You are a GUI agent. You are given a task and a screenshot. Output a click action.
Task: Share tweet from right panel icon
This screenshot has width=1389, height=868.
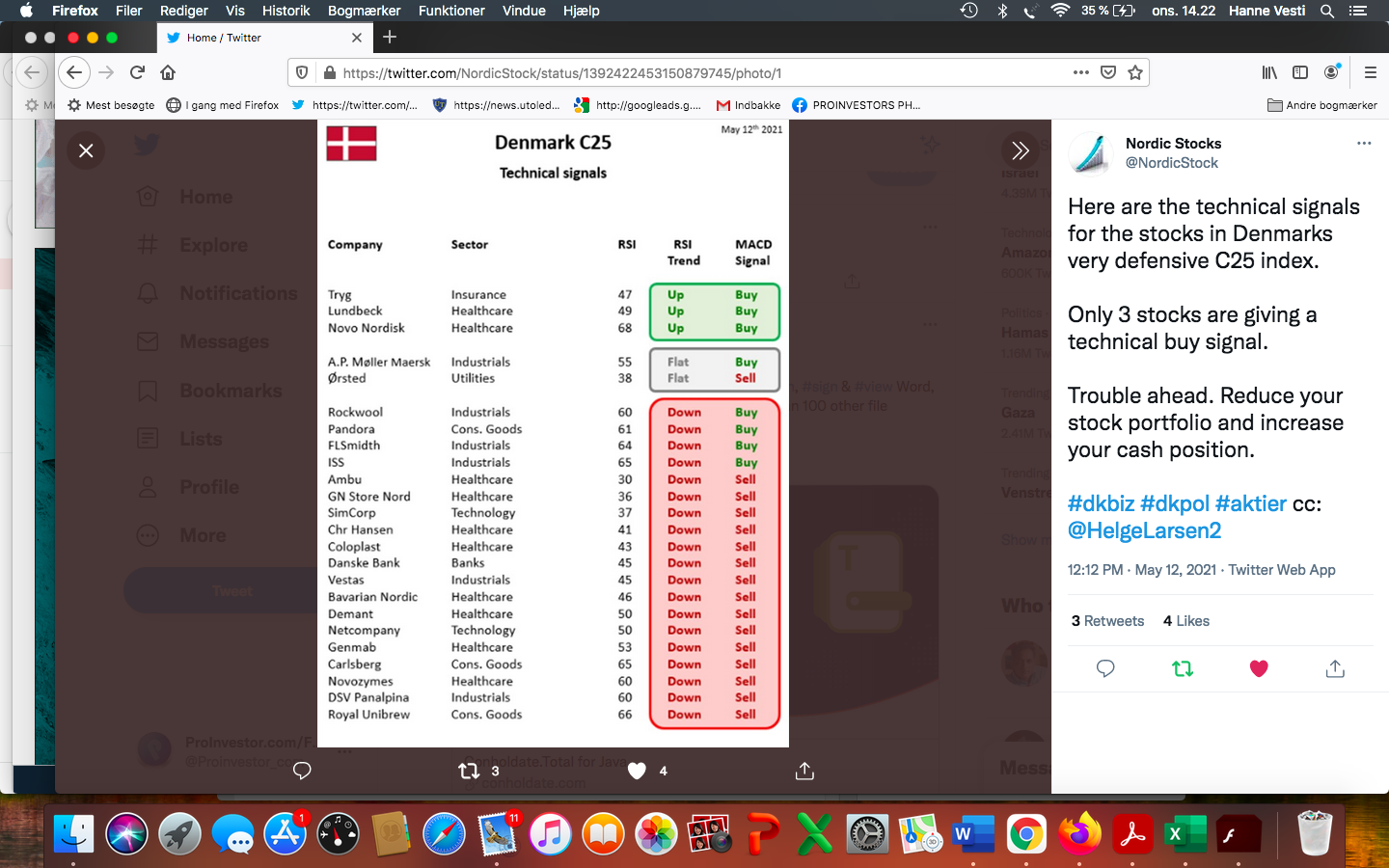coord(1335,668)
